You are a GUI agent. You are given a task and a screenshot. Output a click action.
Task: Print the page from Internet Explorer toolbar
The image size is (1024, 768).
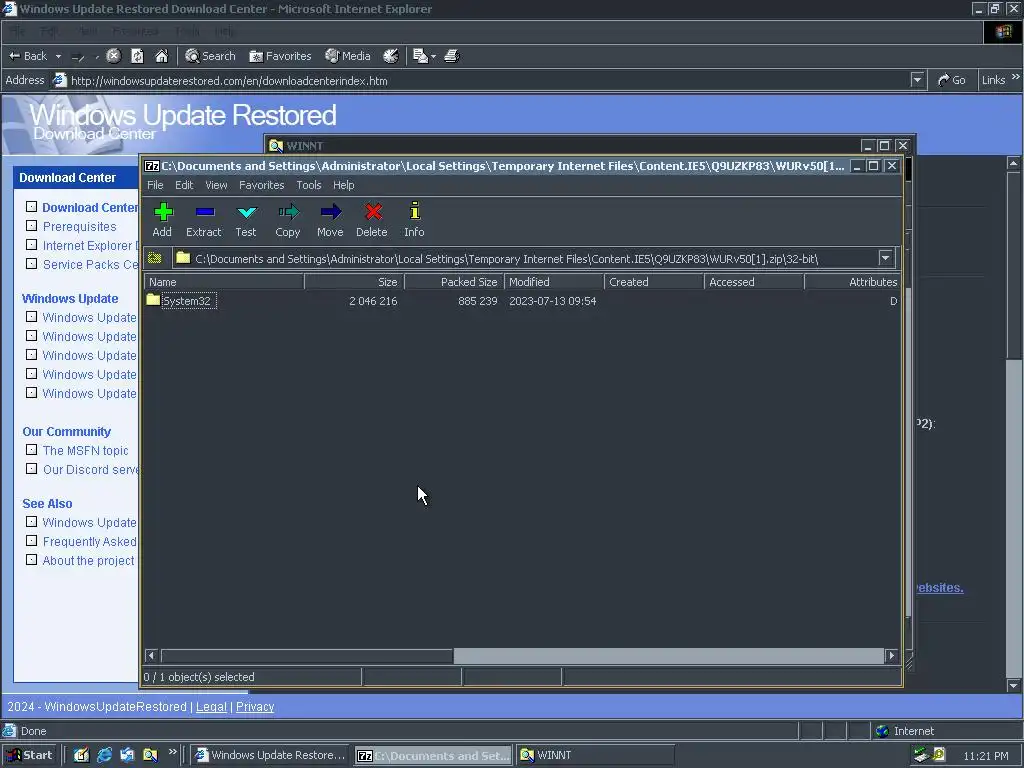click(x=452, y=56)
